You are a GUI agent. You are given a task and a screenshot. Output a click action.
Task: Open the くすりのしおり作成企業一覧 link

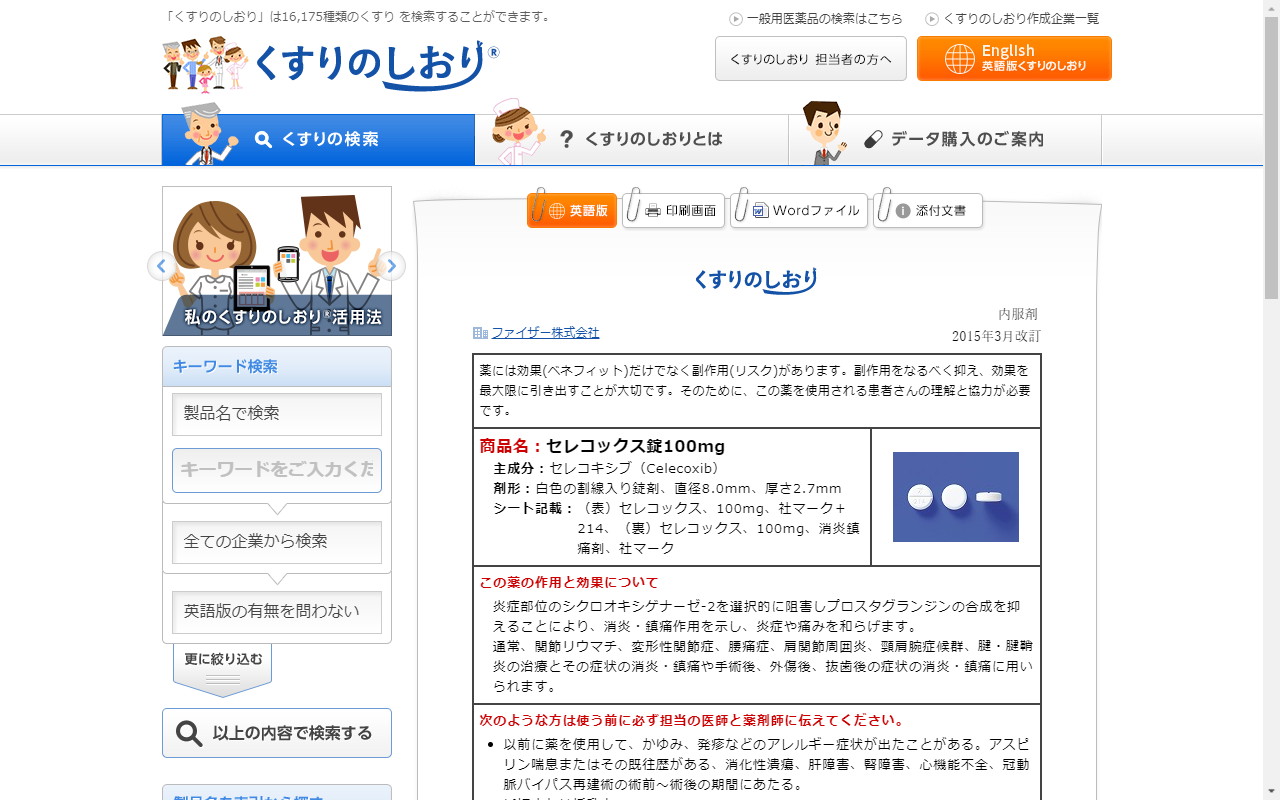(1021, 18)
